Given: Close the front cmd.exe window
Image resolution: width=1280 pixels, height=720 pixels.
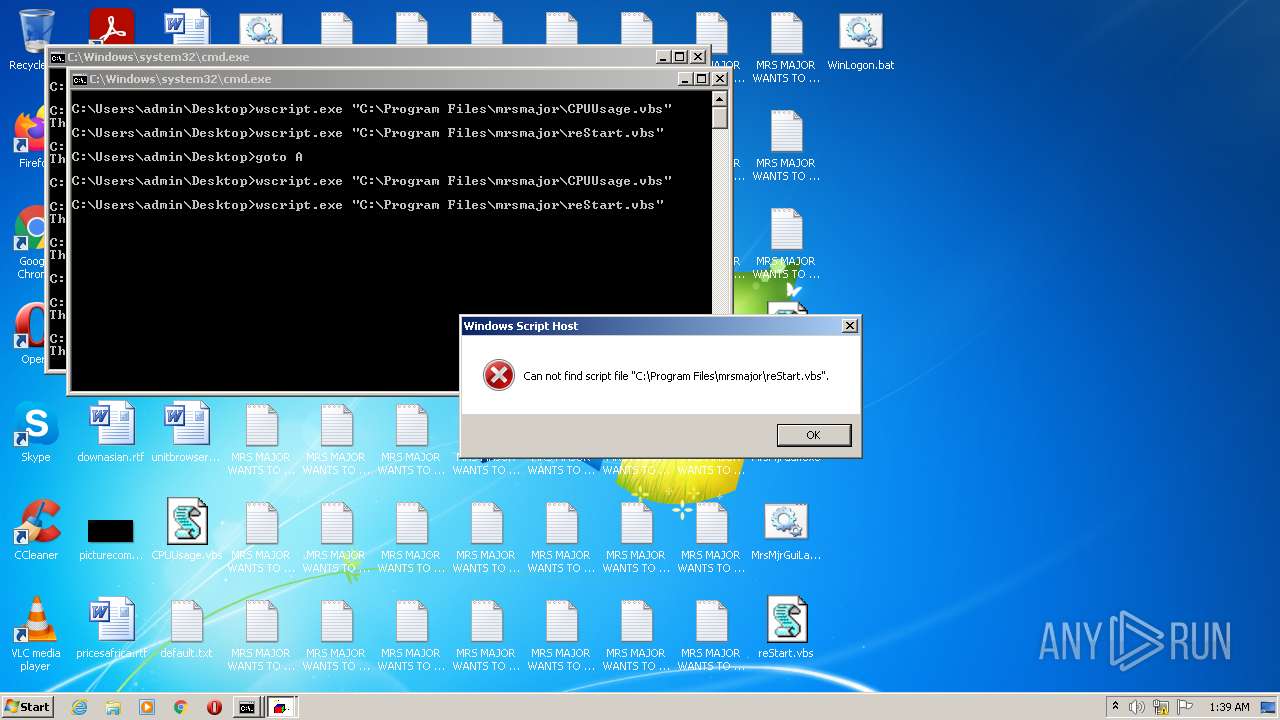Looking at the screenshot, I should tap(719, 79).
